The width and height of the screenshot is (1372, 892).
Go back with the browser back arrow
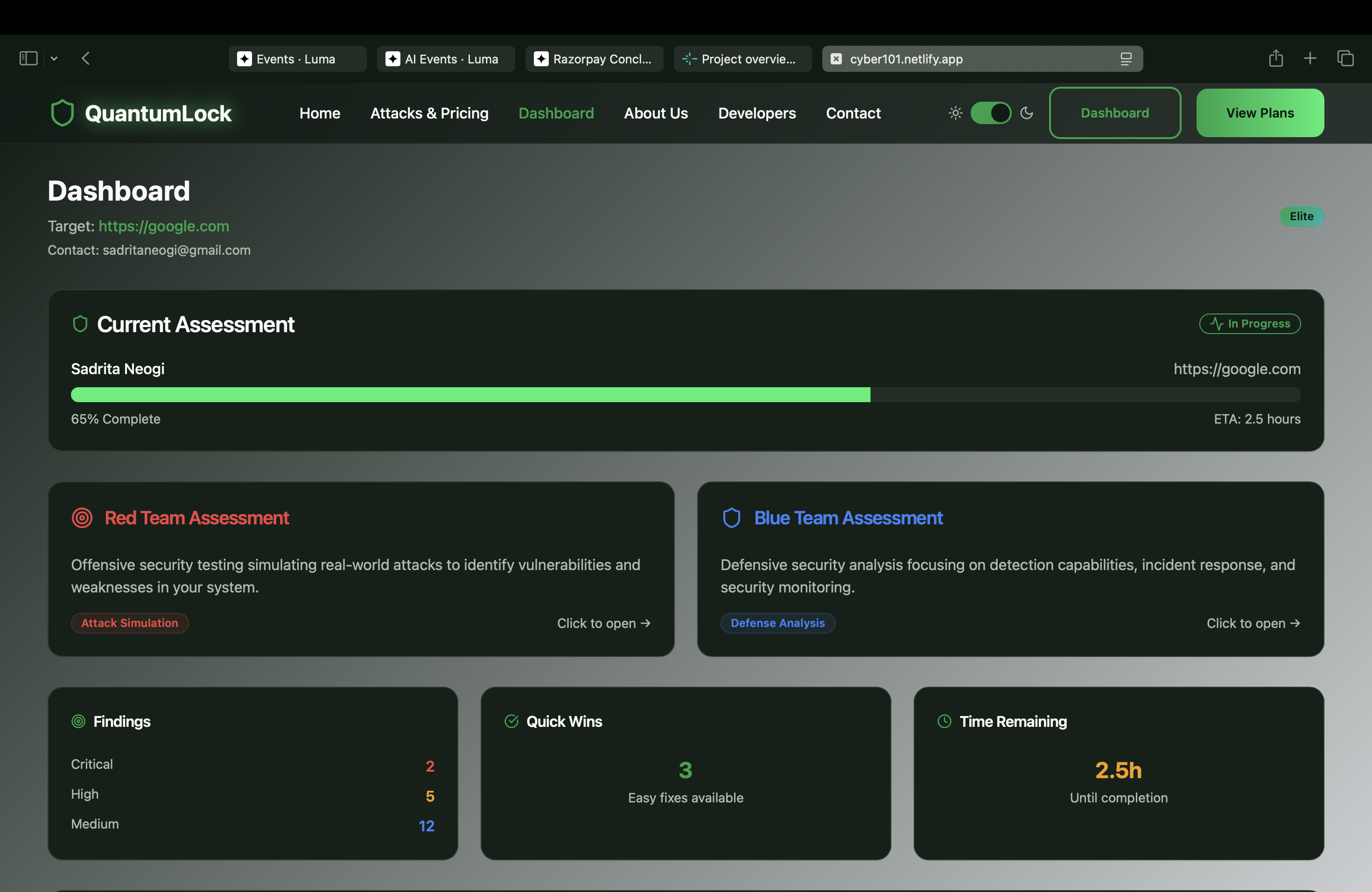tap(85, 58)
